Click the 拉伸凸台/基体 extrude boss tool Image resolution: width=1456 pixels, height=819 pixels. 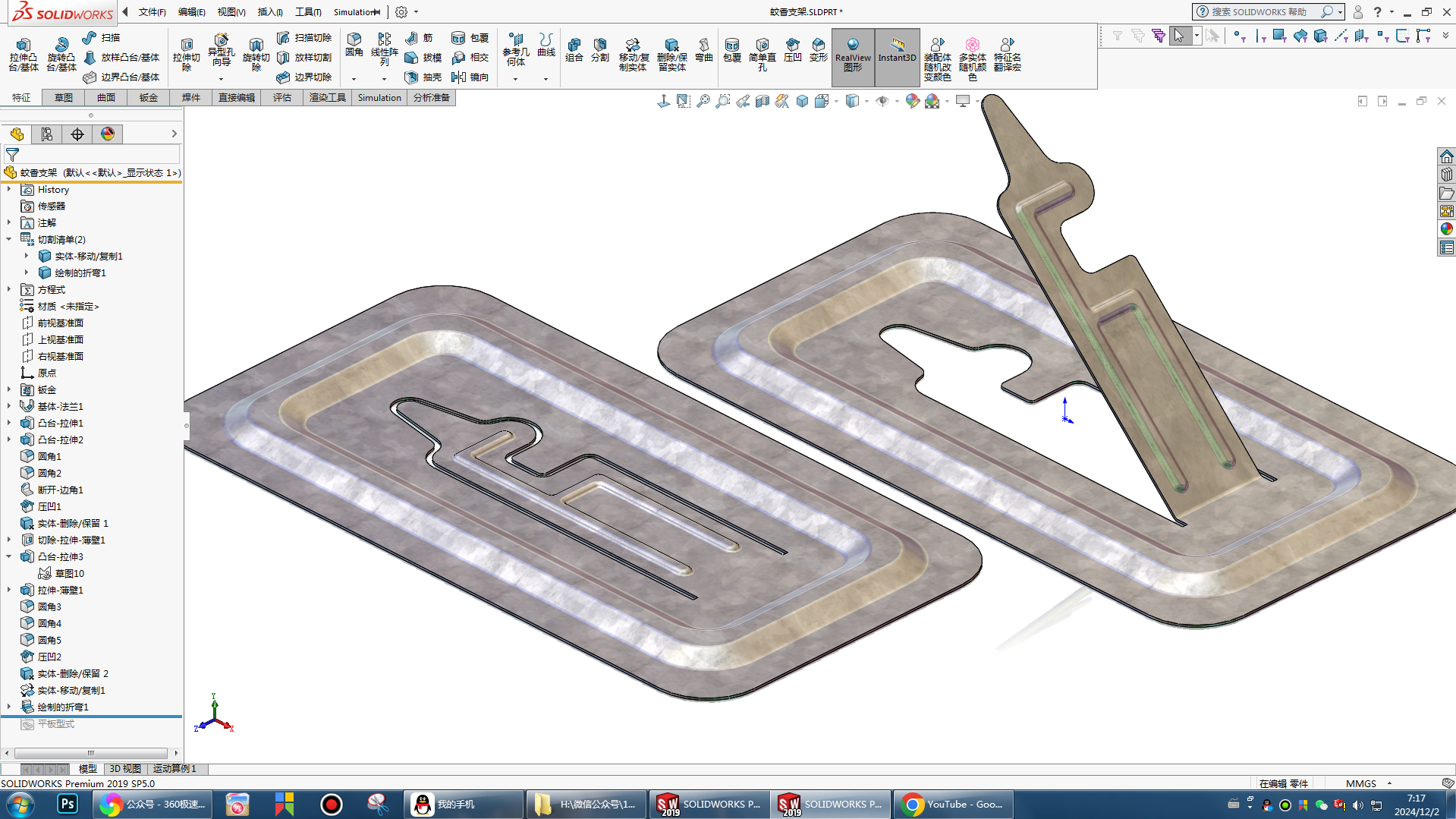click(24, 55)
